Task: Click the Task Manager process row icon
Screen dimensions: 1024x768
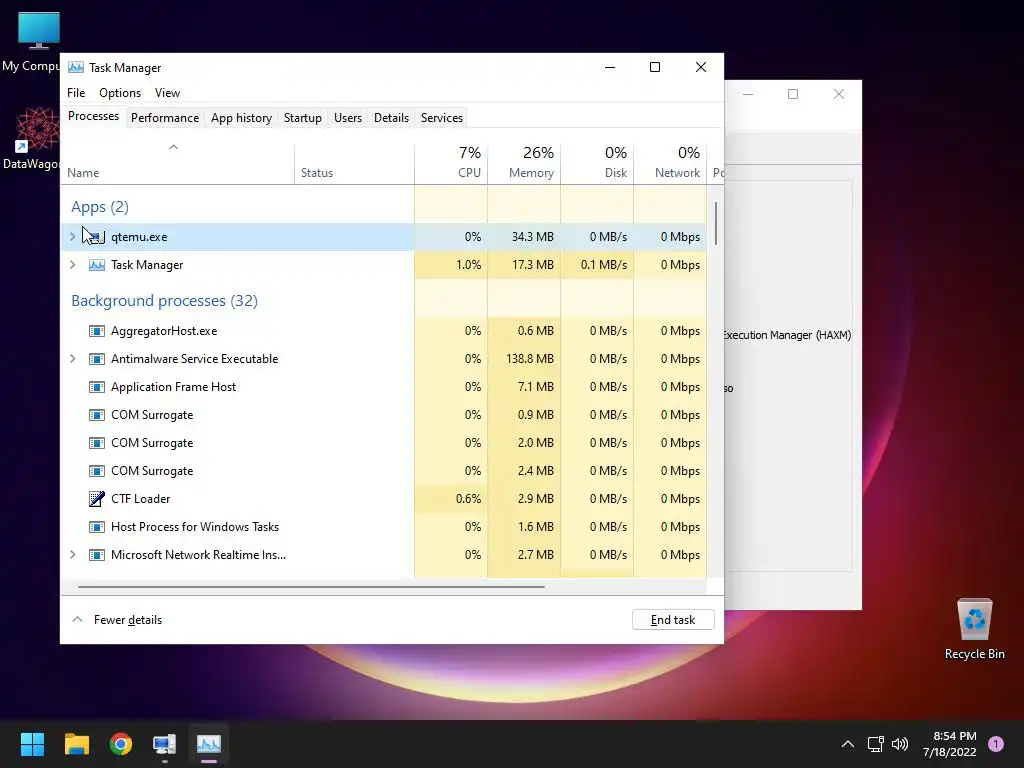Action: pyautogui.click(x=97, y=264)
